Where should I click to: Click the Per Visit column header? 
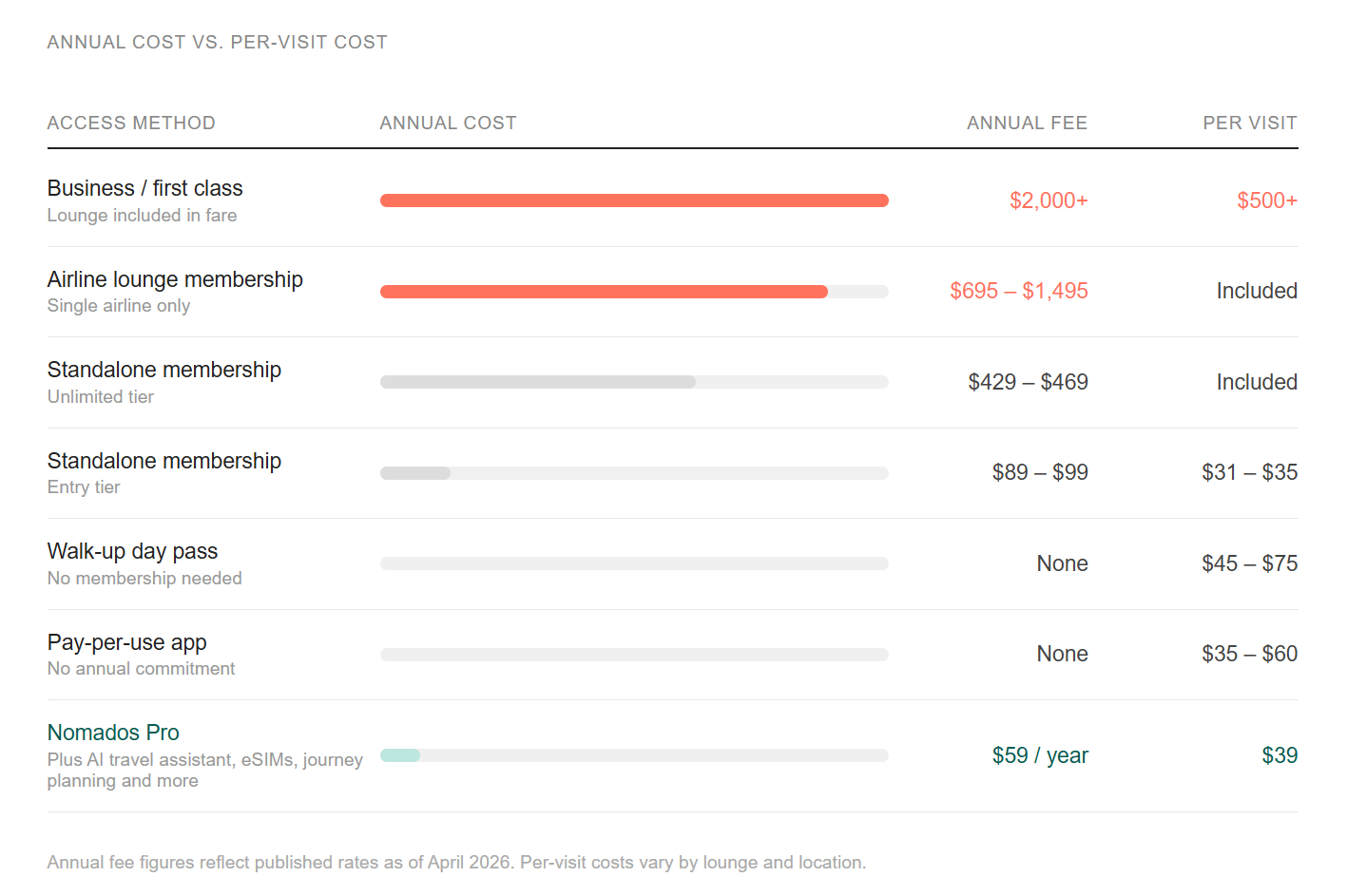pyautogui.click(x=1249, y=123)
